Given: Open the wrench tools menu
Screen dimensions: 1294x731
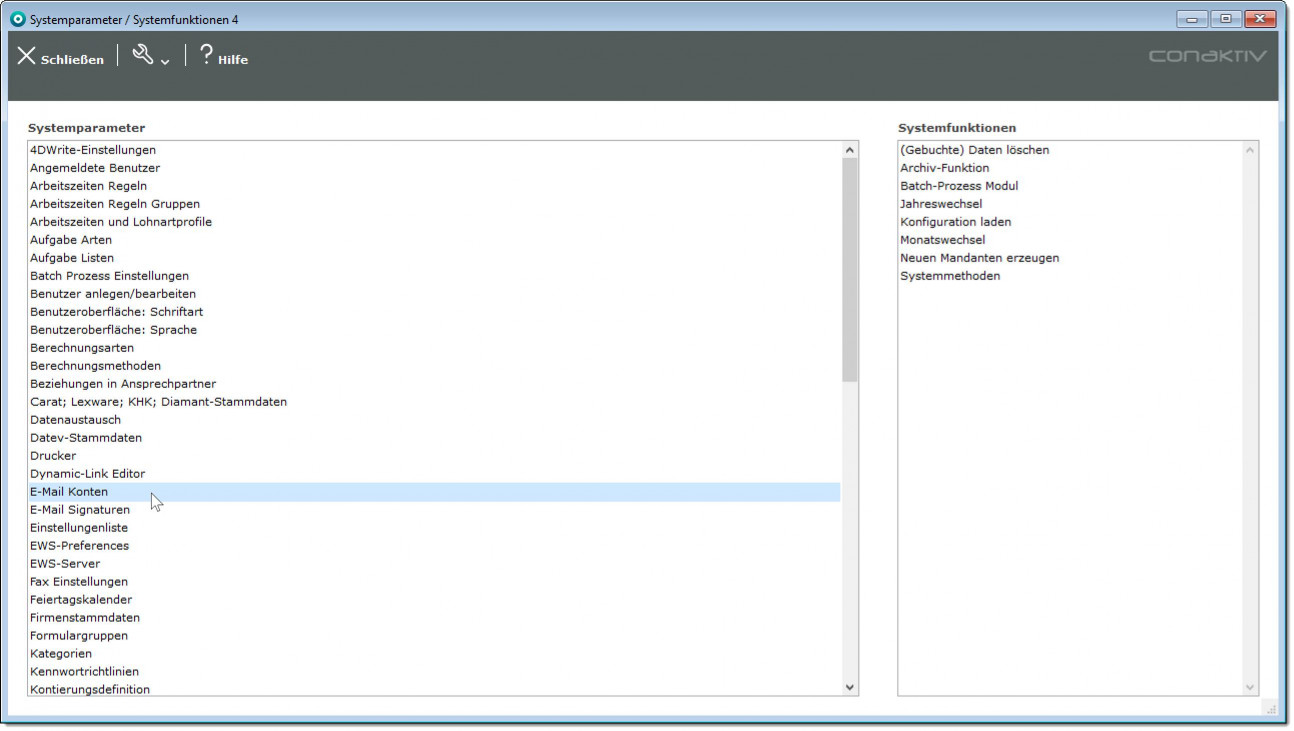Looking at the screenshot, I should (x=144, y=56).
